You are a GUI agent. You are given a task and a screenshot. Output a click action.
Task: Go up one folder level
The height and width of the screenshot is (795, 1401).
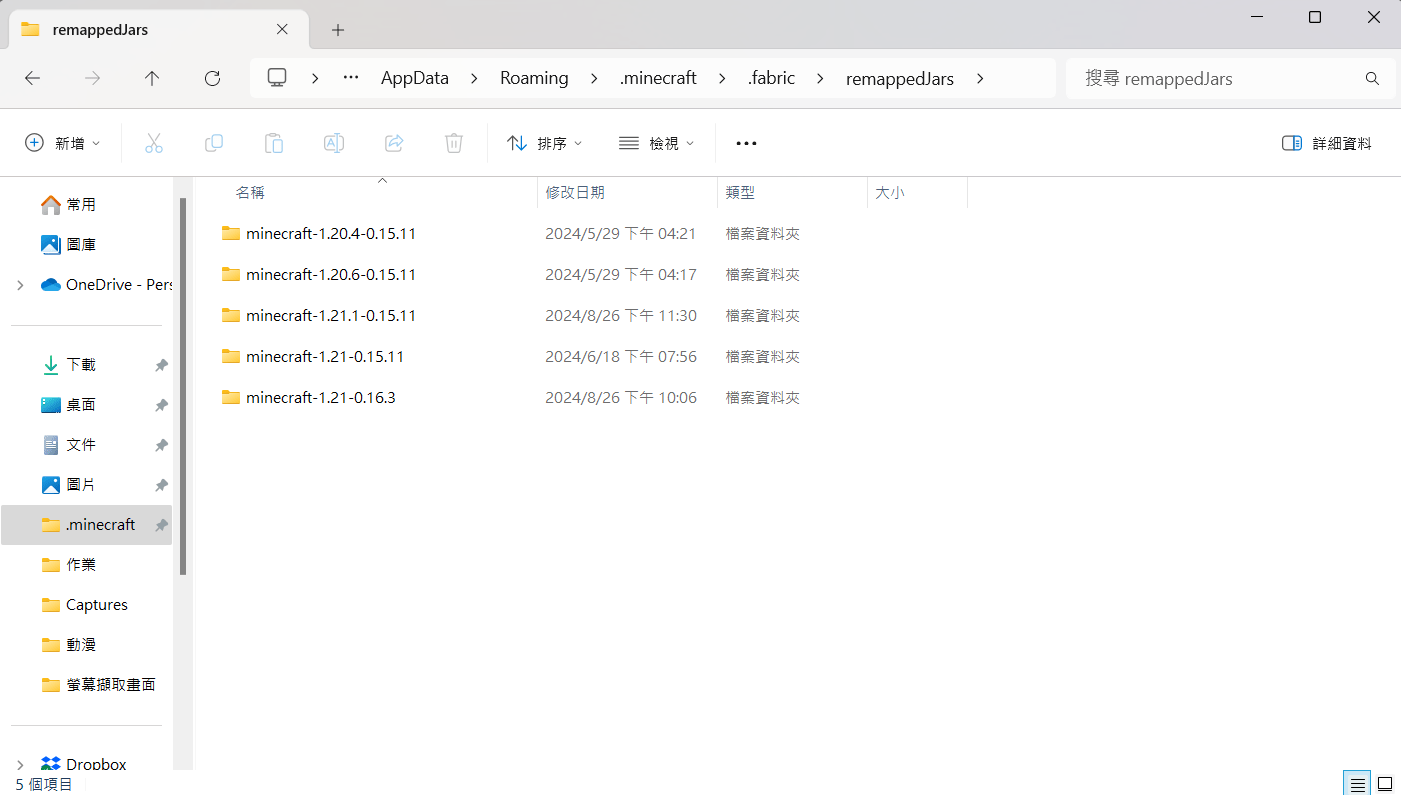point(152,78)
